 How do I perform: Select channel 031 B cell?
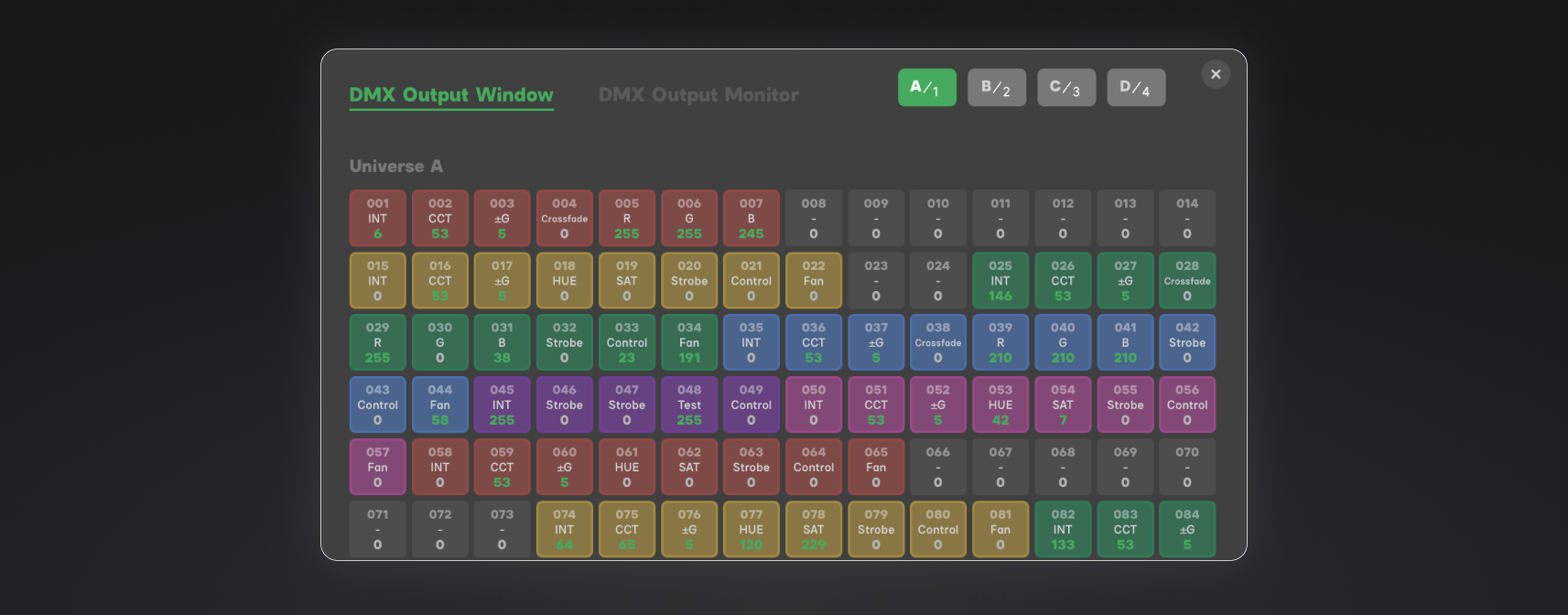503,342
